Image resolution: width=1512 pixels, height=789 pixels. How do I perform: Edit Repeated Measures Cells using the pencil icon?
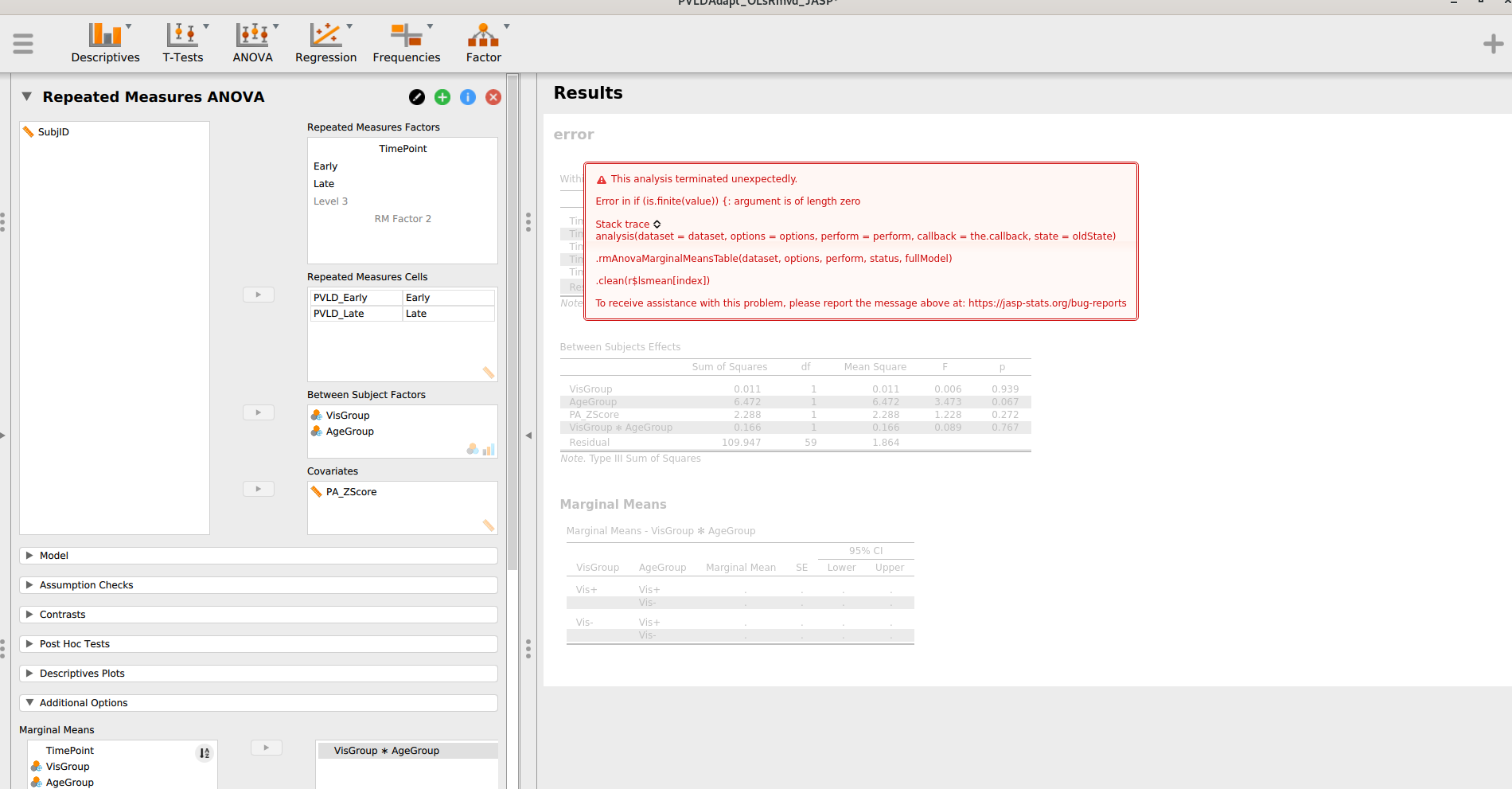pyautogui.click(x=489, y=373)
